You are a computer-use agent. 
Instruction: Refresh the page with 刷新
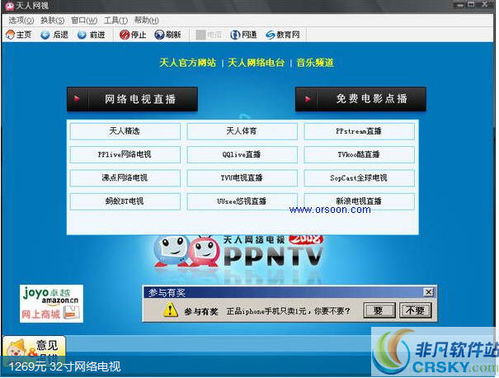pyautogui.click(x=168, y=35)
